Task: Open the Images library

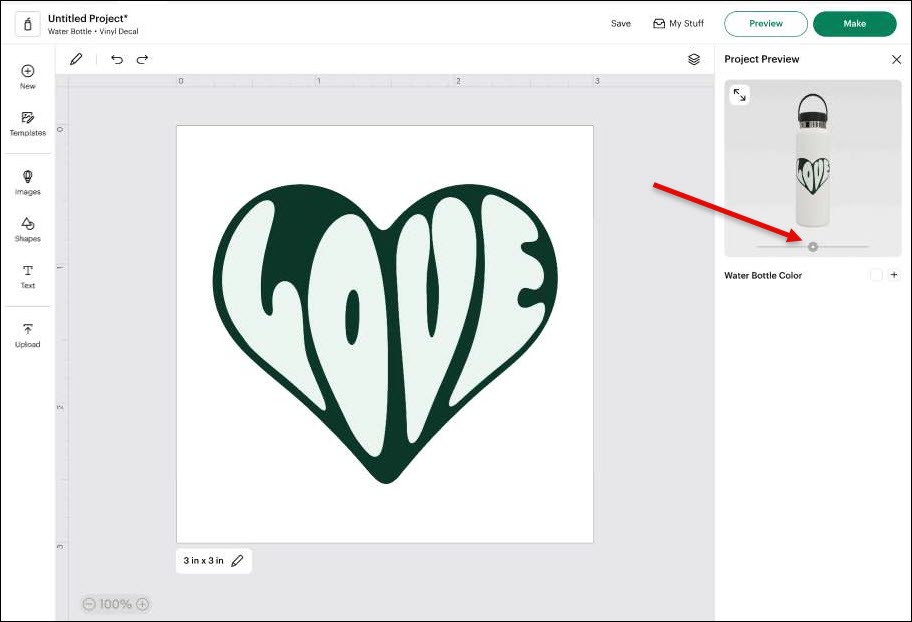Action: tap(27, 181)
